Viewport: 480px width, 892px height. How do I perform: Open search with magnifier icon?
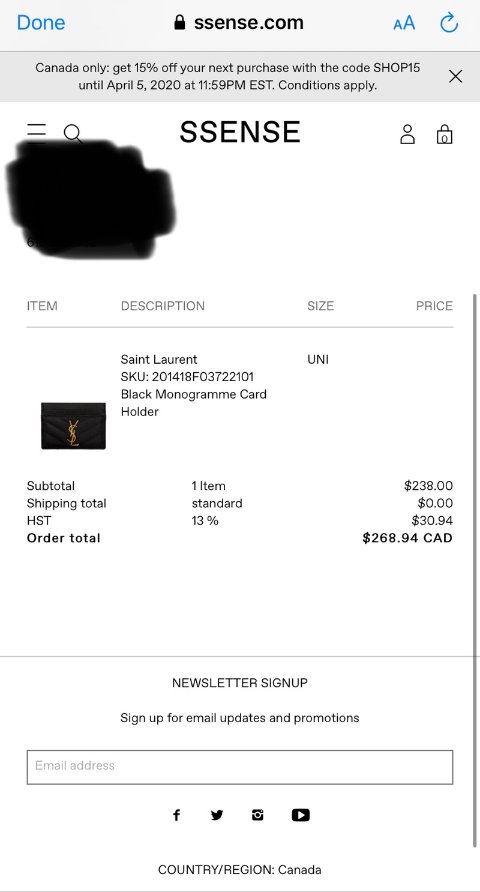[x=73, y=134]
